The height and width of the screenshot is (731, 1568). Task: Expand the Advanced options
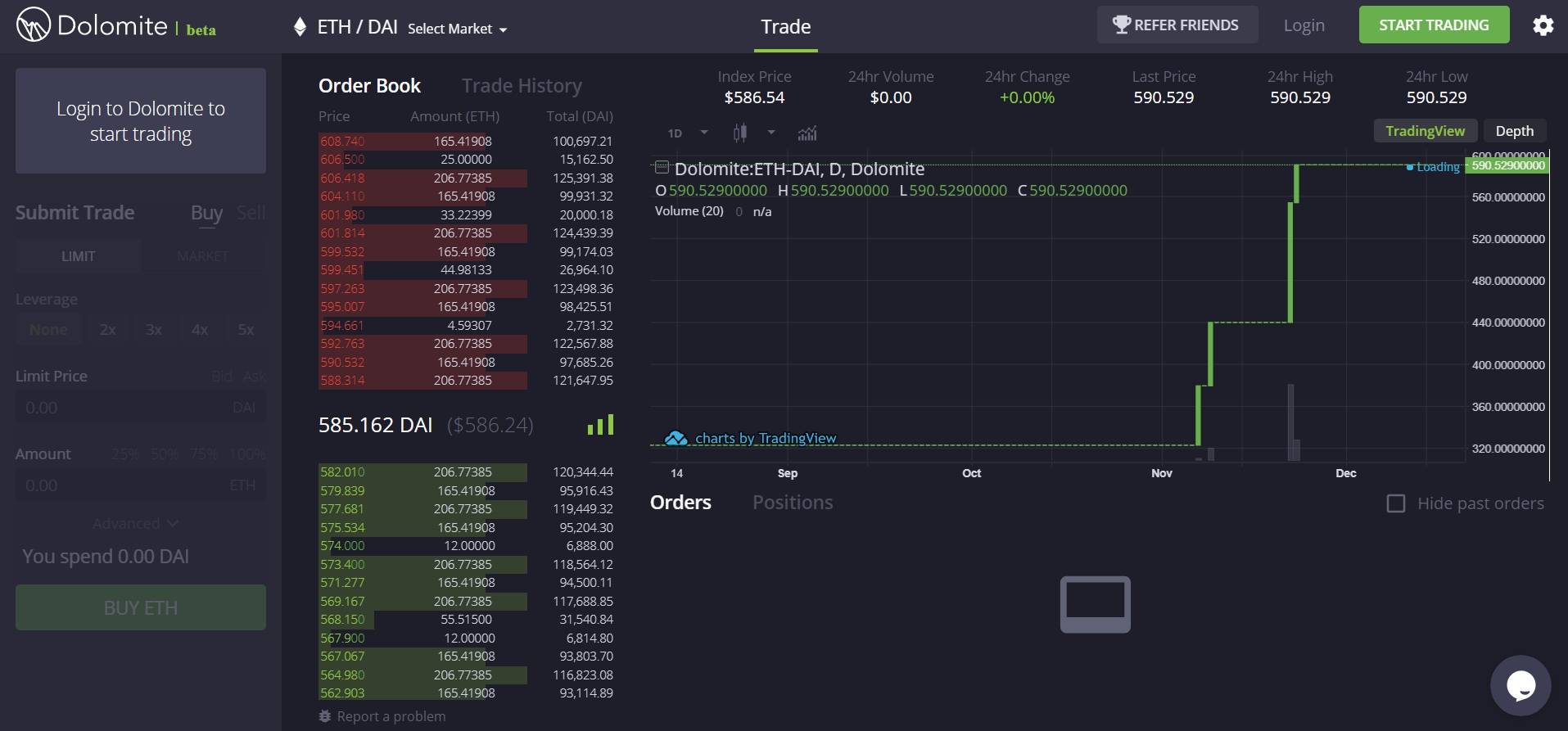point(135,523)
